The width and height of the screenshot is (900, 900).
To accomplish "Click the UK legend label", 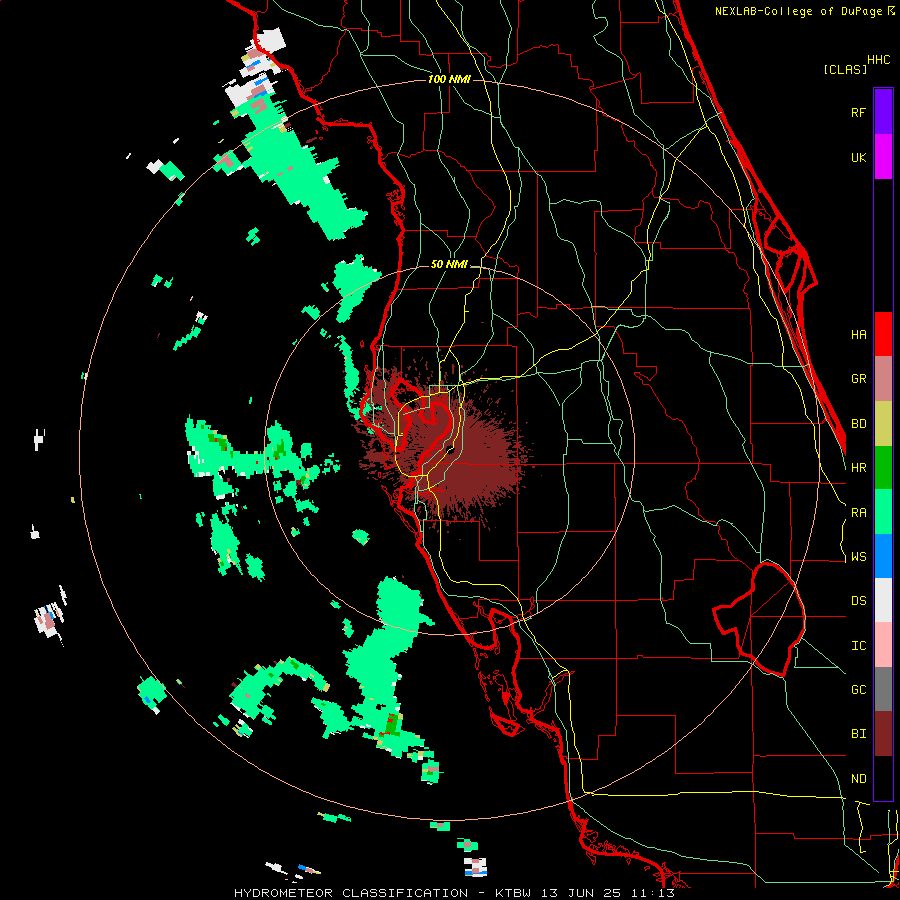I will click(858, 158).
